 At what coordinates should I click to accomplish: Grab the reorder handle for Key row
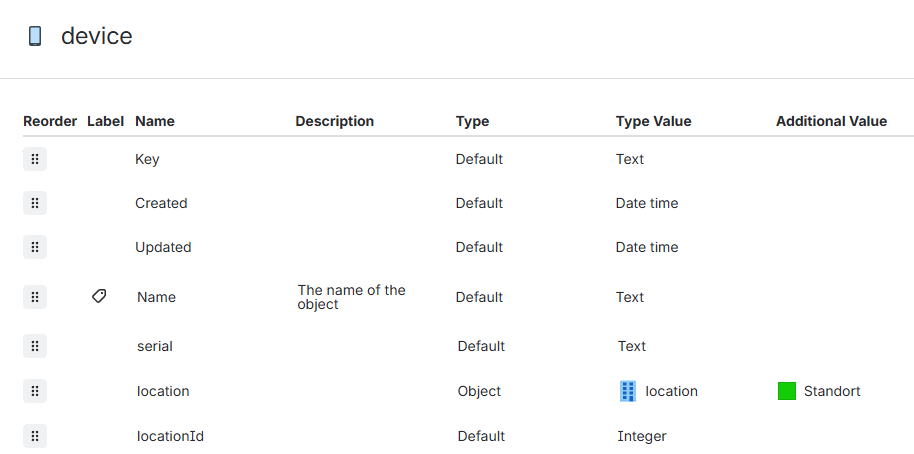[35, 159]
